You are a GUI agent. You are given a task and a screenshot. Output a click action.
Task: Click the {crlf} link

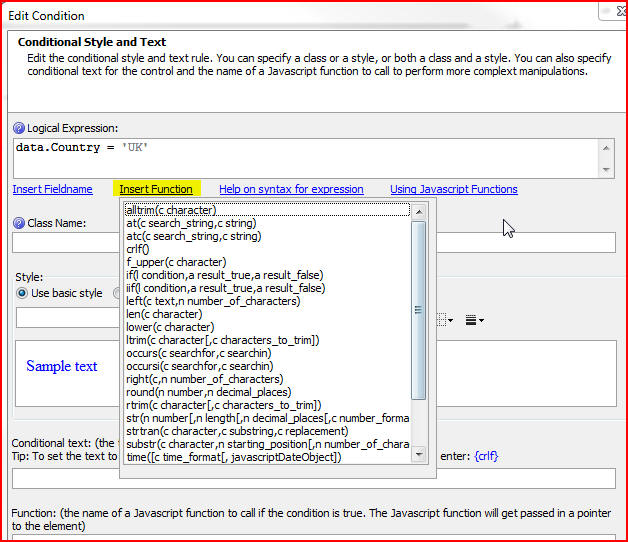point(486,456)
